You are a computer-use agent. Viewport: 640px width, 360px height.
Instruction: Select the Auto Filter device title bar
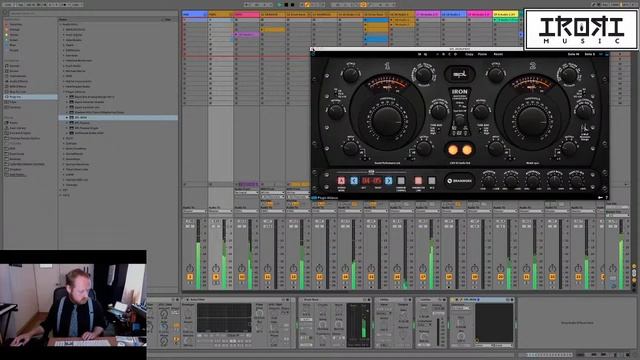(x=238, y=300)
